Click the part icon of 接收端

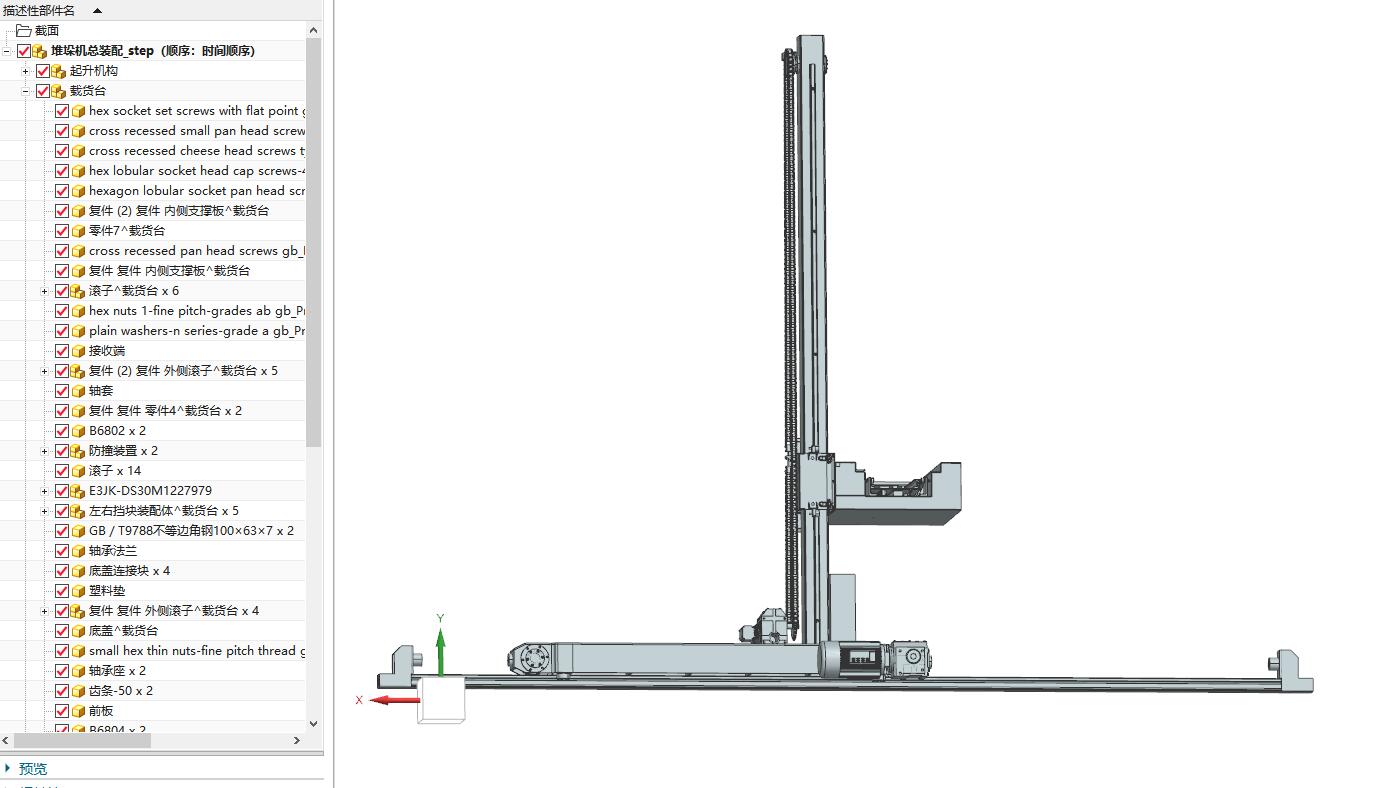78,350
